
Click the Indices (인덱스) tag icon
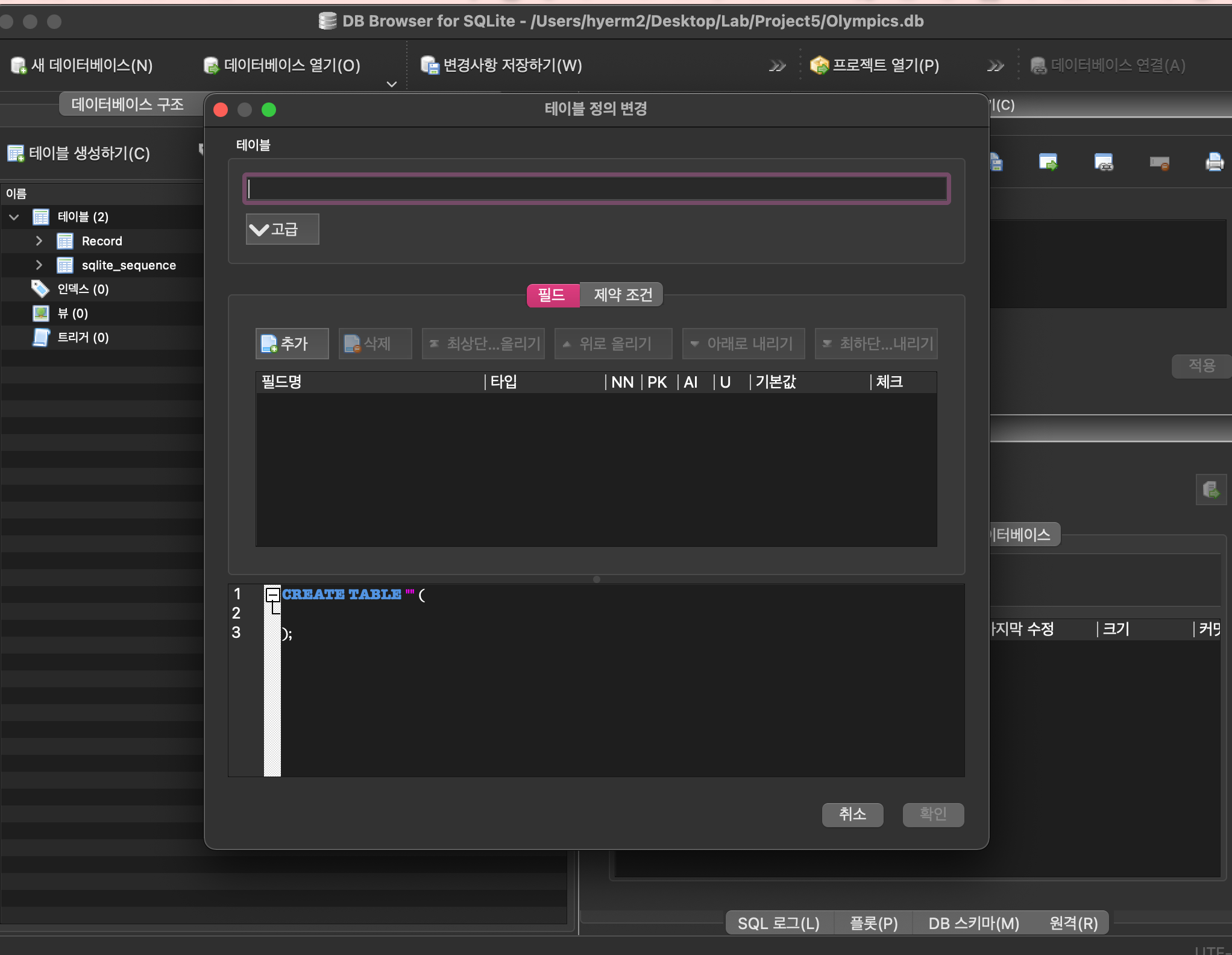[40, 289]
